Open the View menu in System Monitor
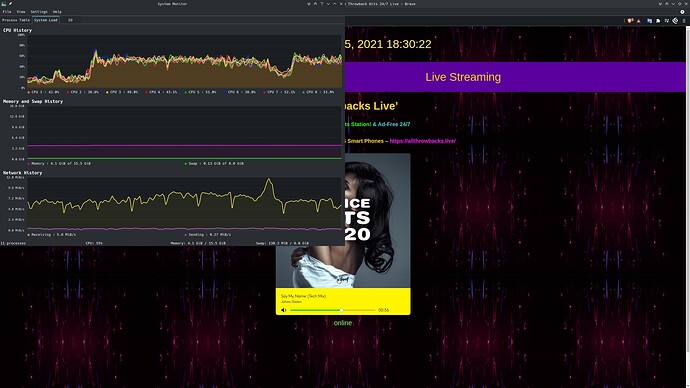 coord(21,12)
